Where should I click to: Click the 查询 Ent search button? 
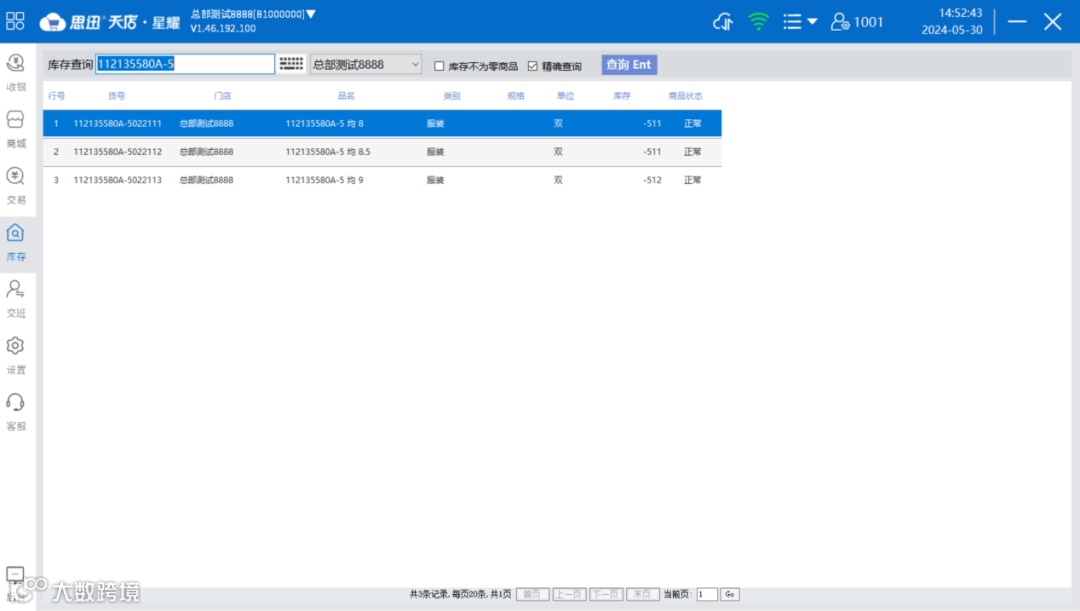point(629,65)
